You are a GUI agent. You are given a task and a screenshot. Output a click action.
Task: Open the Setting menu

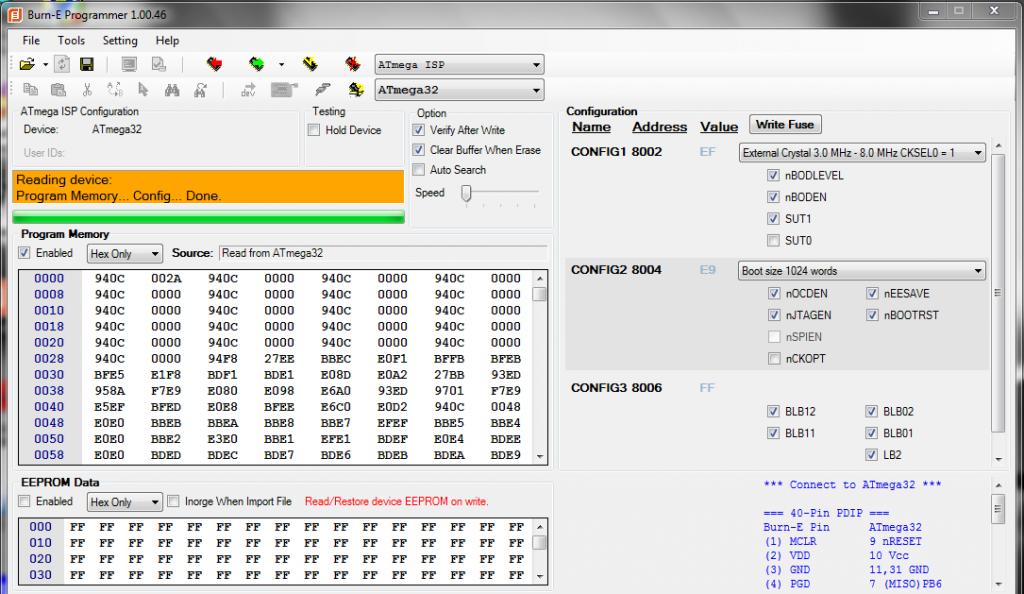(x=120, y=41)
